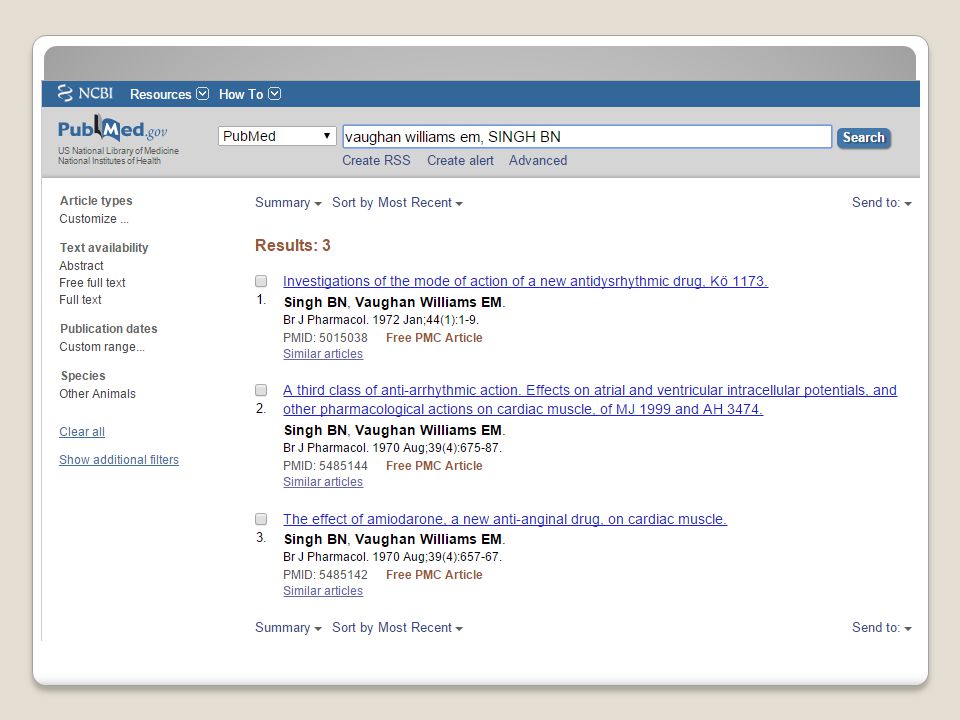Click Custom range under Publication dates
Screen dimensions: 960x720
click(x=102, y=347)
